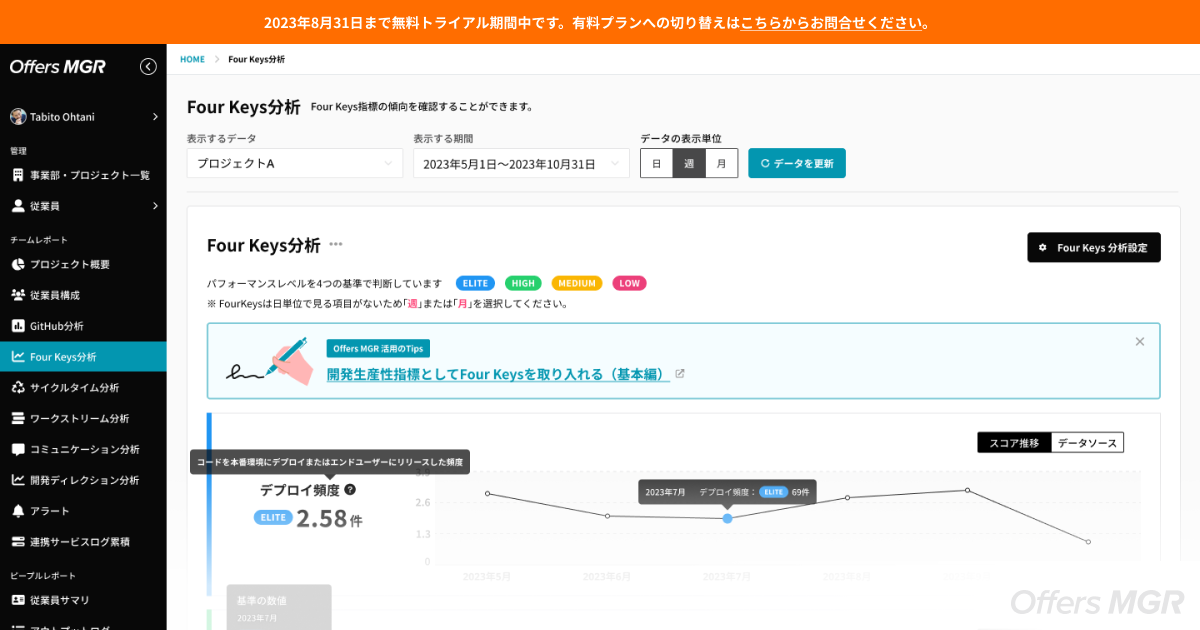Click the external link icon beside the tips title
Viewport: 1200px width, 630px height.
coord(680,374)
